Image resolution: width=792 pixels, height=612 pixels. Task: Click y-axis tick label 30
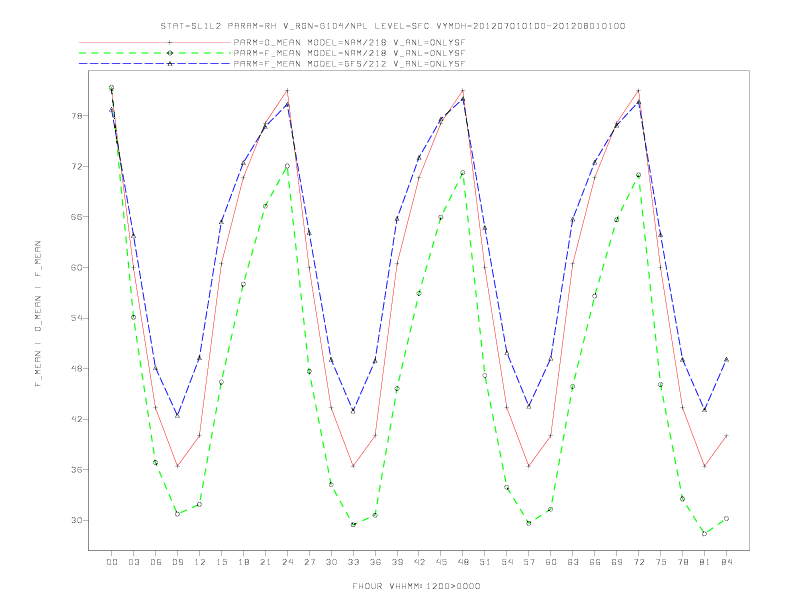76,520
